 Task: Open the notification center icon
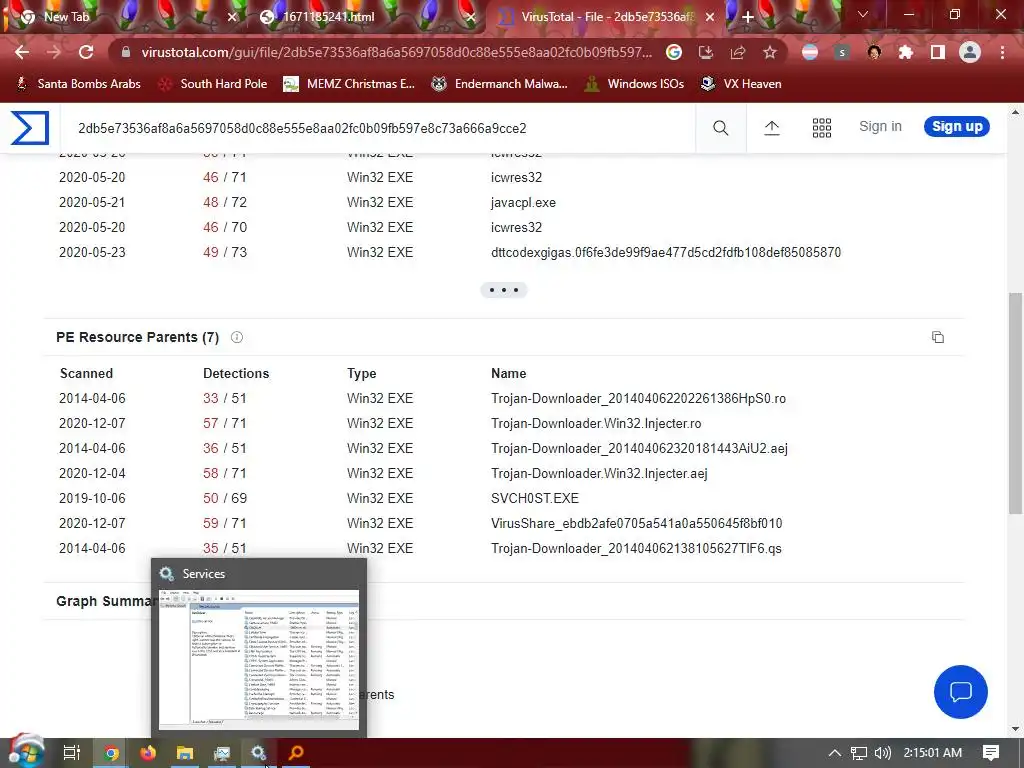[x=991, y=753]
